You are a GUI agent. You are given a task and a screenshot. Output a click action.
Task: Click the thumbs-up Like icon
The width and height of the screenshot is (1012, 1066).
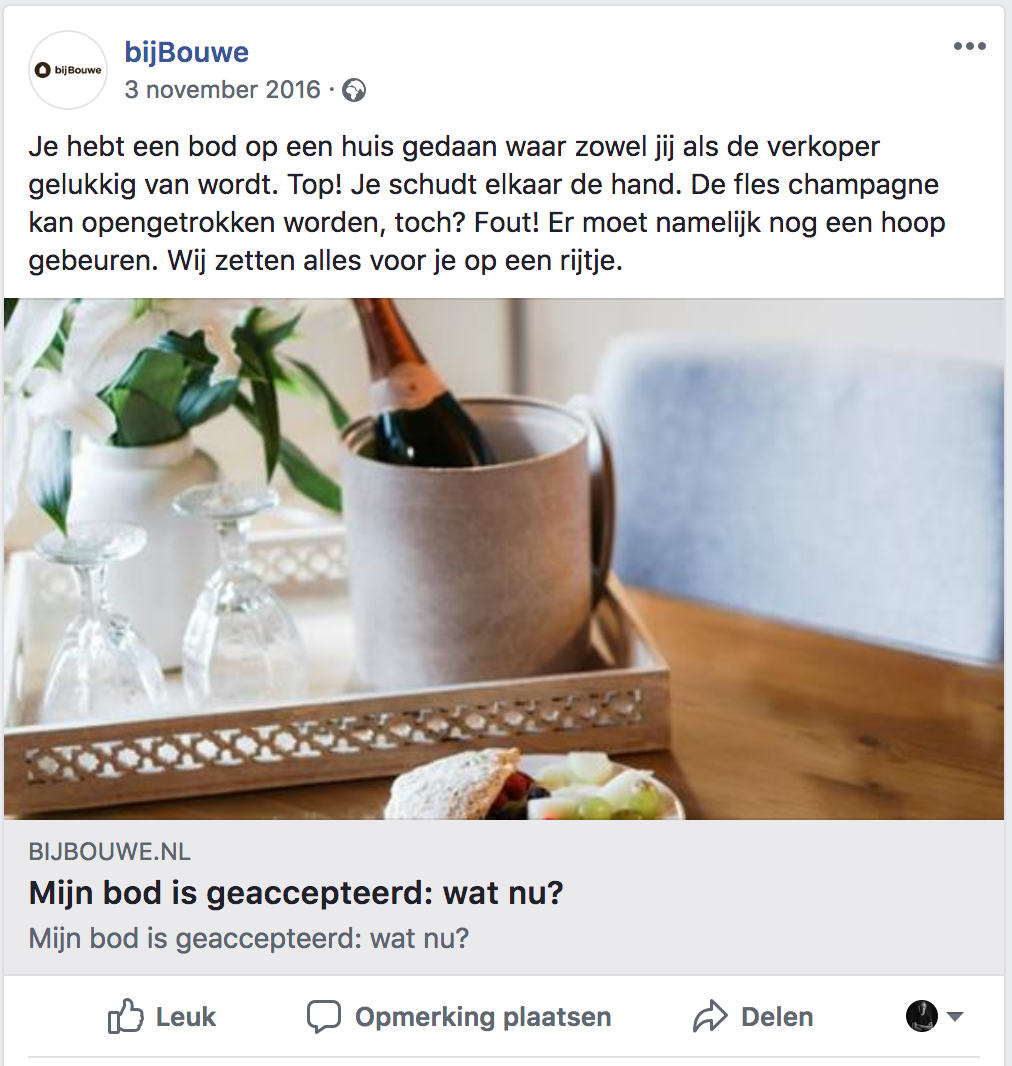click(126, 1016)
